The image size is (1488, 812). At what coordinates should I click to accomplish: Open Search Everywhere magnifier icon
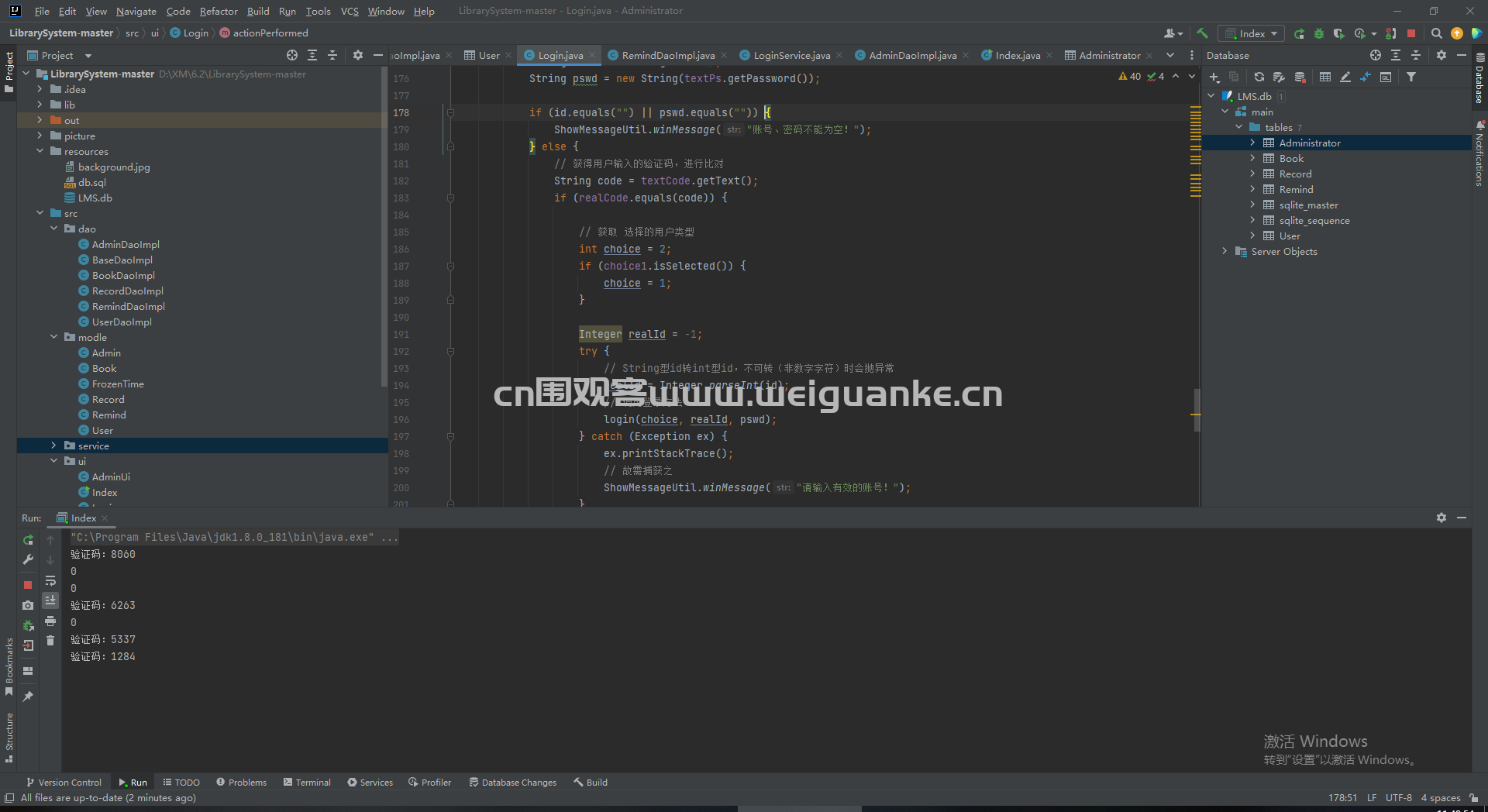1436,33
